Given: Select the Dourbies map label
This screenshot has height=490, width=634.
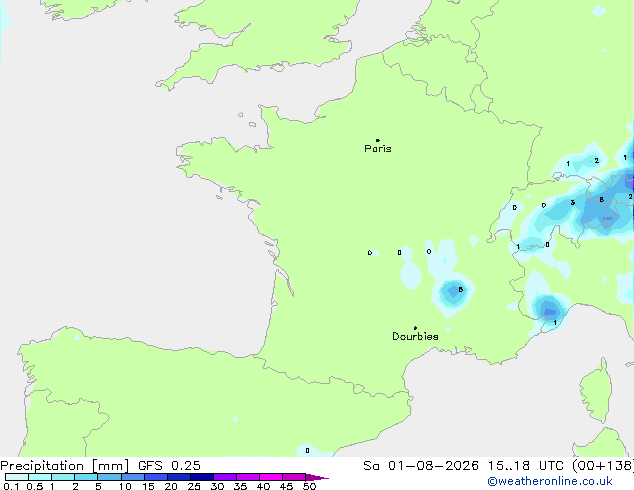Looking at the screenshot, I should click(x=415, y=336).
